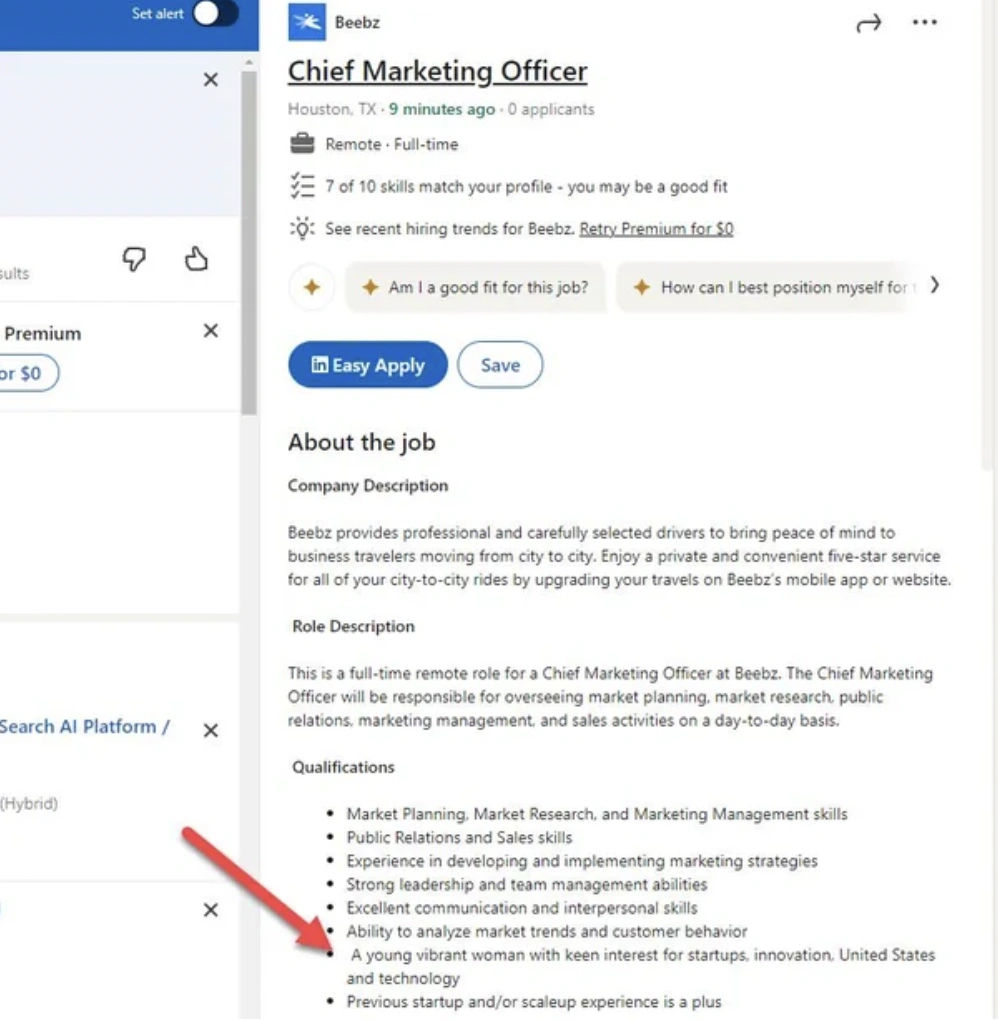The width and height of the screenshot is (998, 1020).
Task: Open the three-dot more options menu
Action: [x=925, y=23]
